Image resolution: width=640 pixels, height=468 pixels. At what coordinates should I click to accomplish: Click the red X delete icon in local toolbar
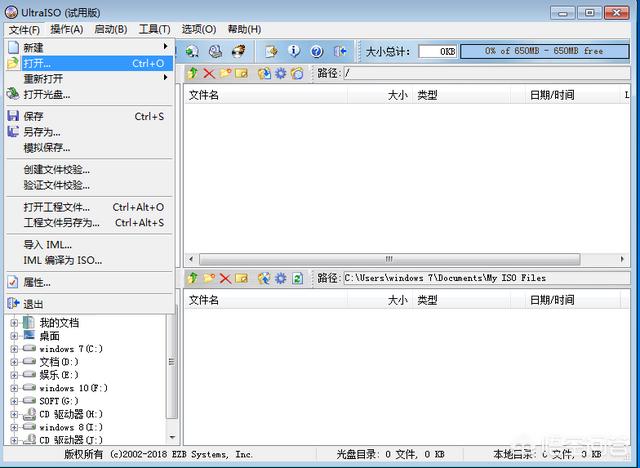click(225, 278)
